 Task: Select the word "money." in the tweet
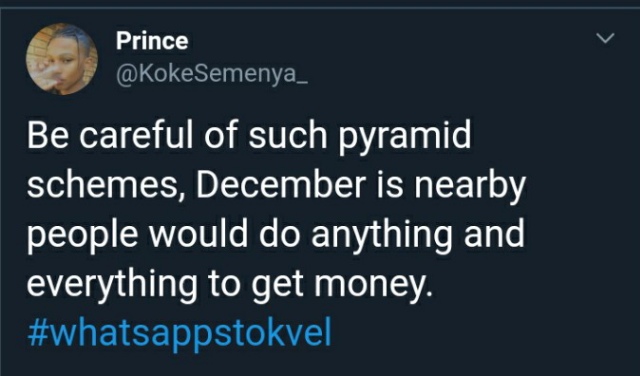(373, 285)
